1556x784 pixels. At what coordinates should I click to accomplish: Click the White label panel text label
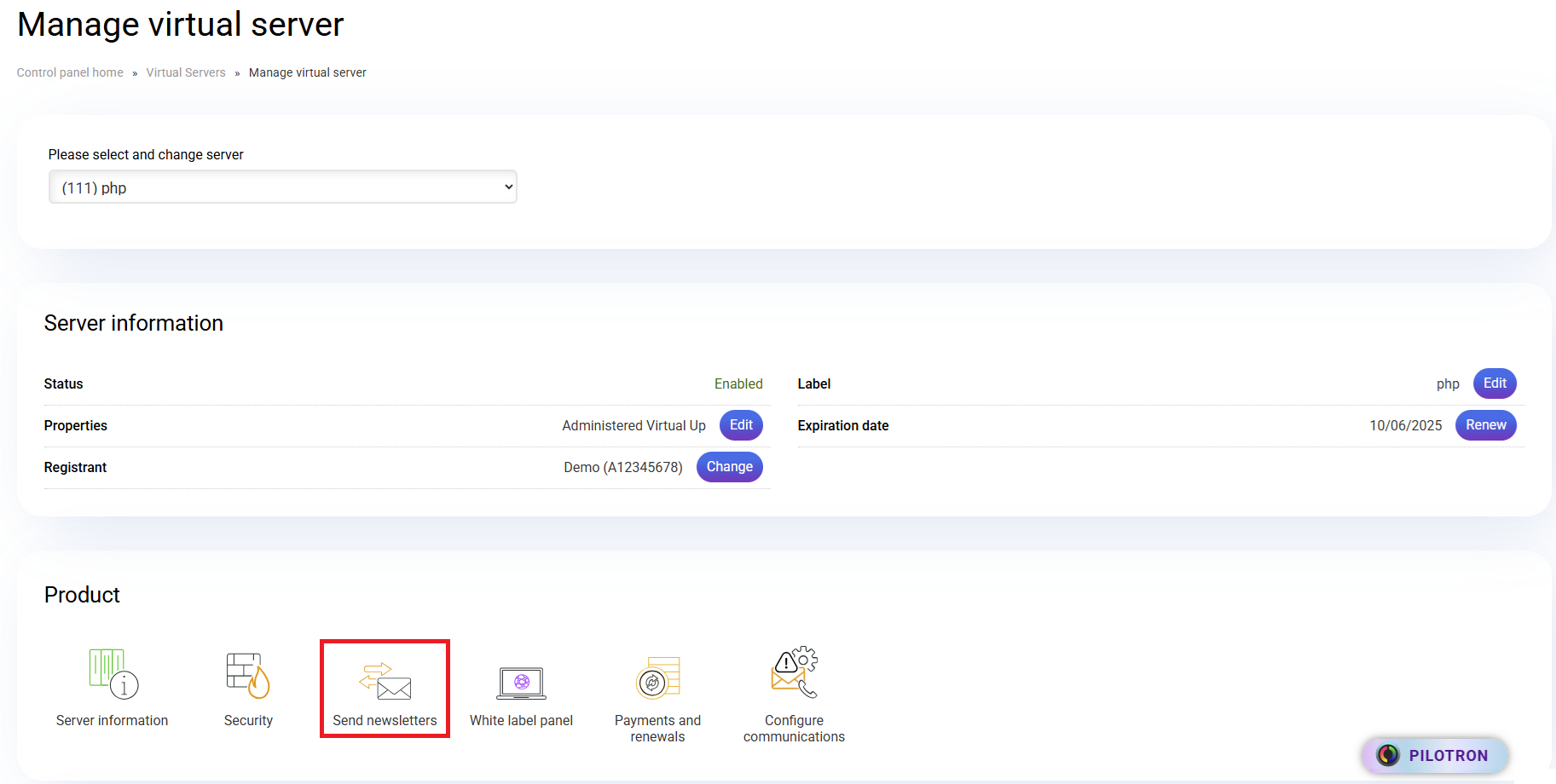[x=521, y=721]
